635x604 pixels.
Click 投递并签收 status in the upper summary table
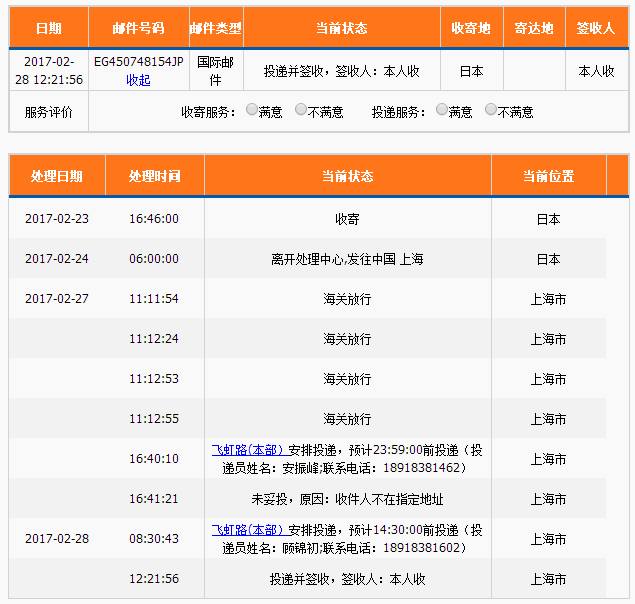(341, 71)
